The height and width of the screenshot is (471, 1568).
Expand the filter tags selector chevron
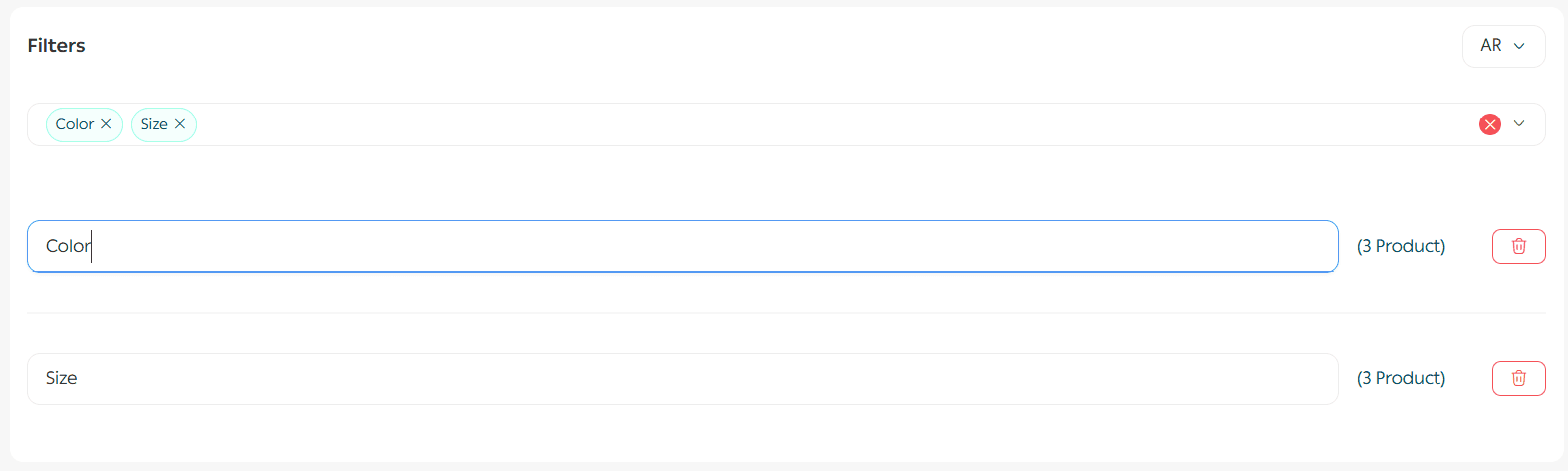coord(1519,124)
